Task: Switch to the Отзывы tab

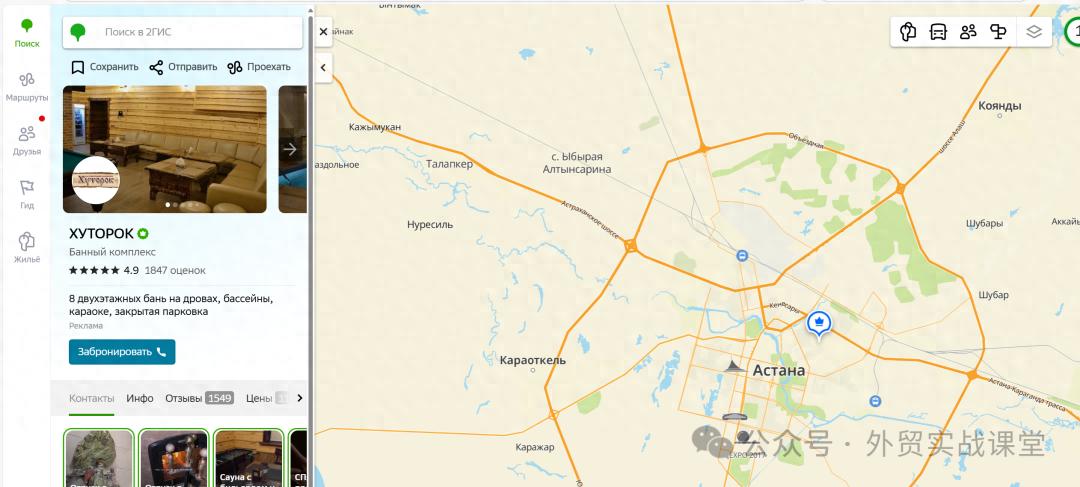Action: point(199,398)
